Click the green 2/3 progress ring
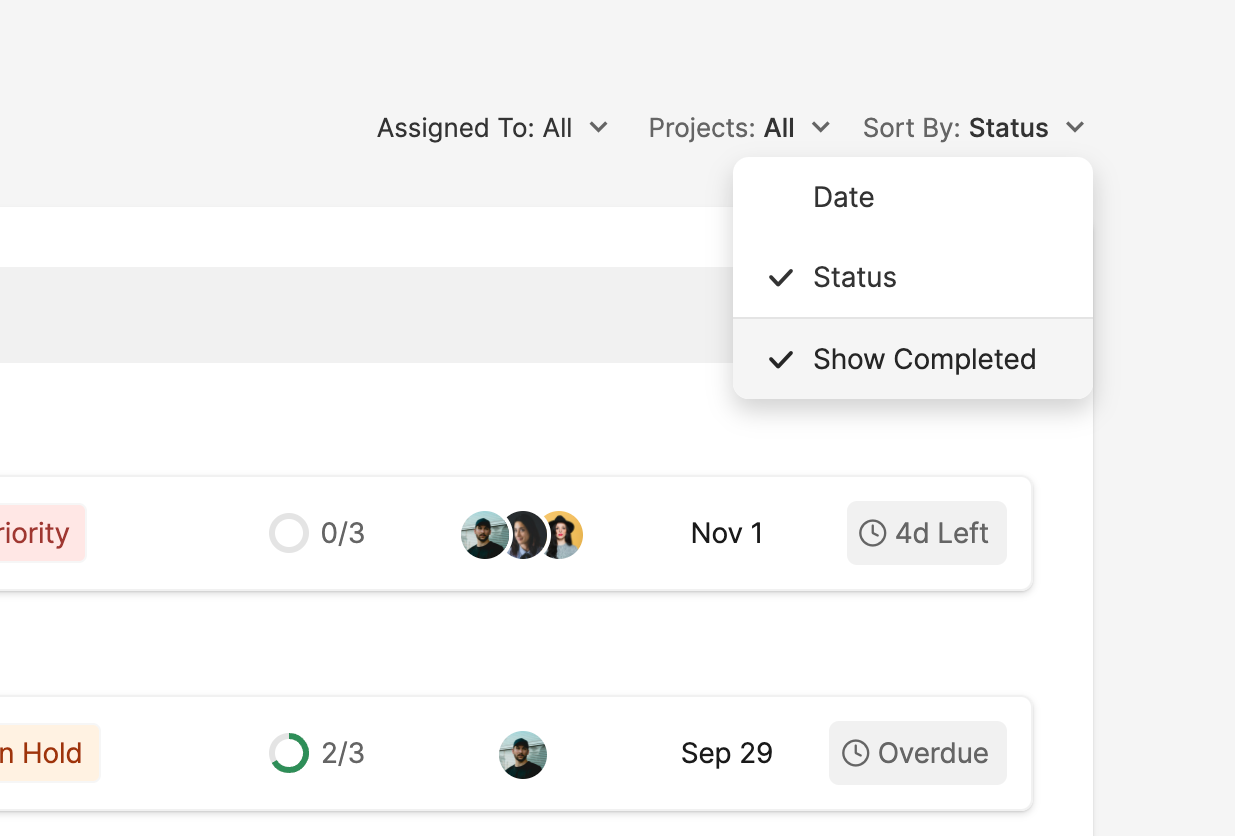Viewport: 1235px width, 836px height. (x=289, y=753)
